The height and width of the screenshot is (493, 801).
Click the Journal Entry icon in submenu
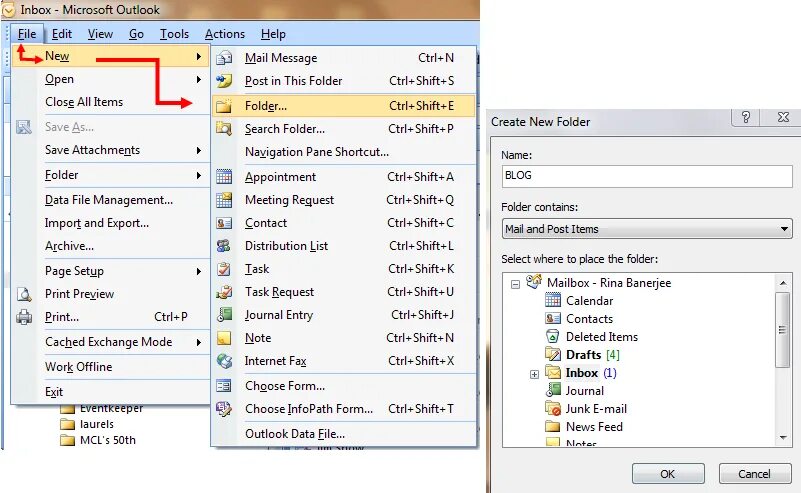coord(224,315)
